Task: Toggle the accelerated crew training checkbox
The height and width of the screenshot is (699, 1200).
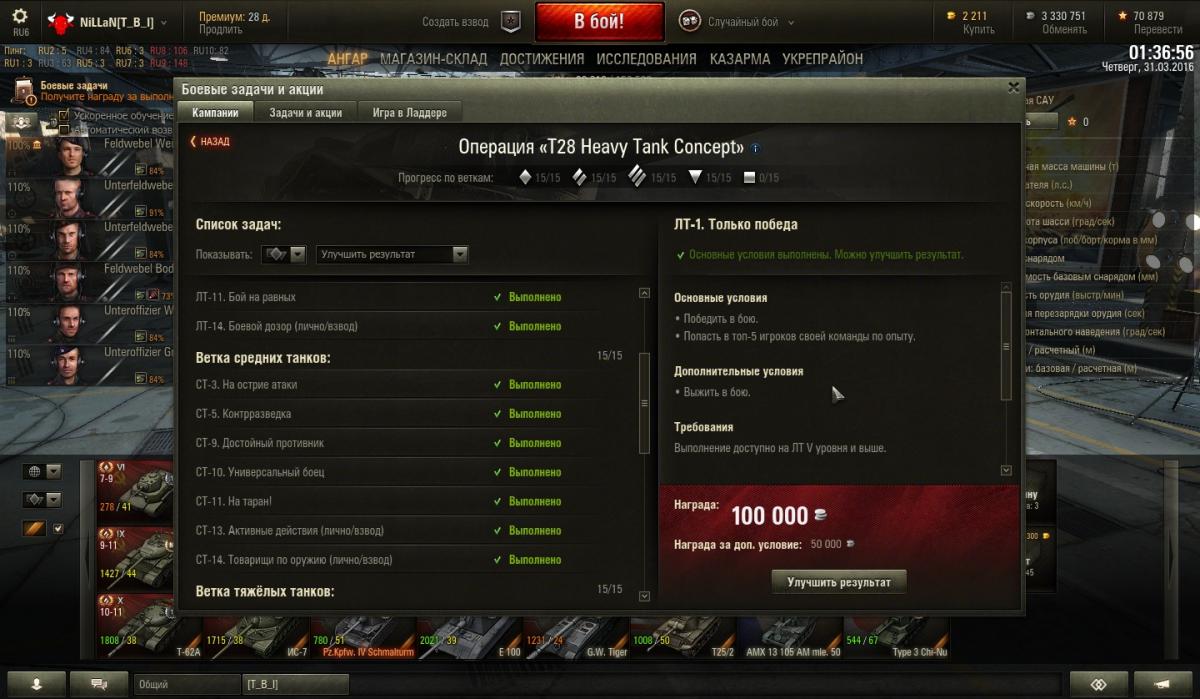Action: click(x=64, y=116)
